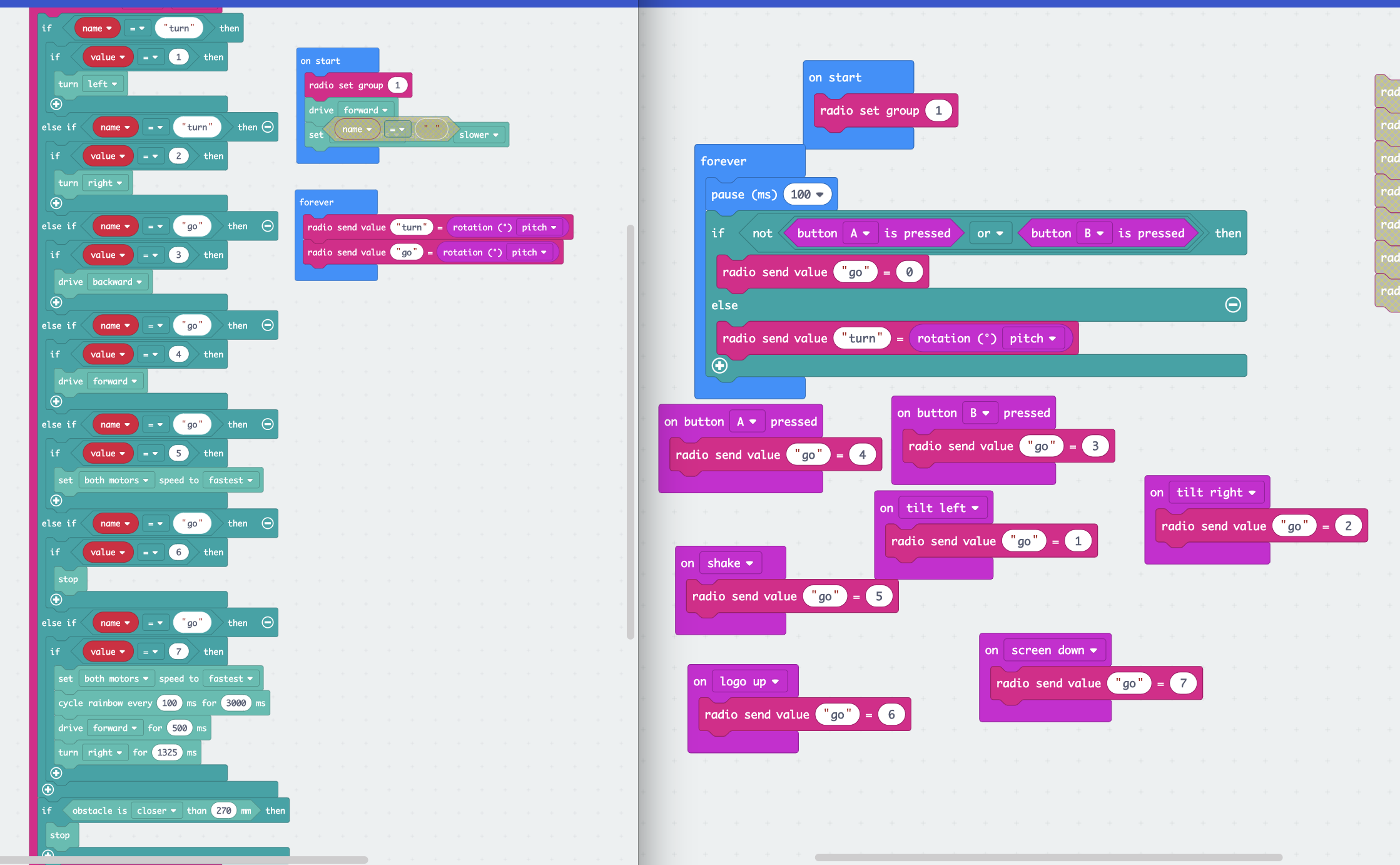
Task: Click plus icon below the turn right block
Action: point(56,203)
